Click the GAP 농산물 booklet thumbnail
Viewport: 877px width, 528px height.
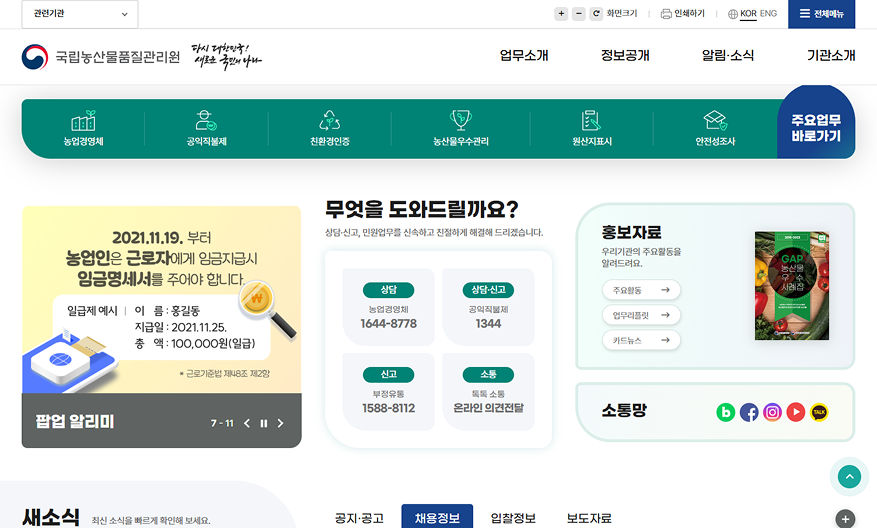tap(791, 286)
